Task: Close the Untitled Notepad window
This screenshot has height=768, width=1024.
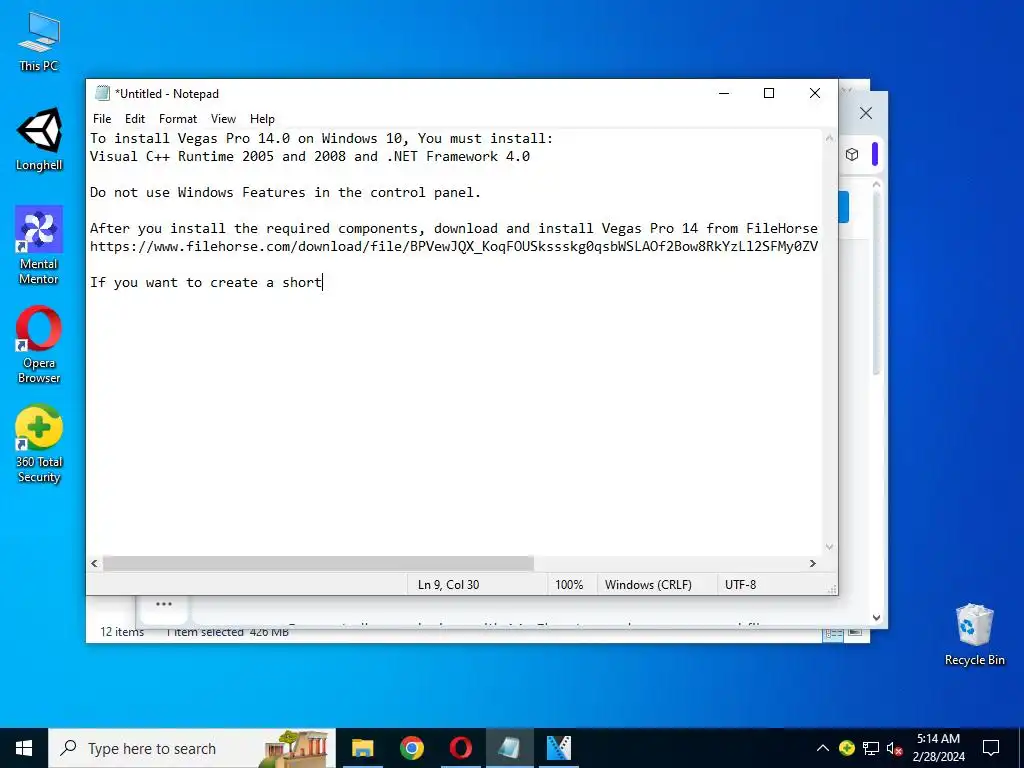Action: (x=814, y=93)
